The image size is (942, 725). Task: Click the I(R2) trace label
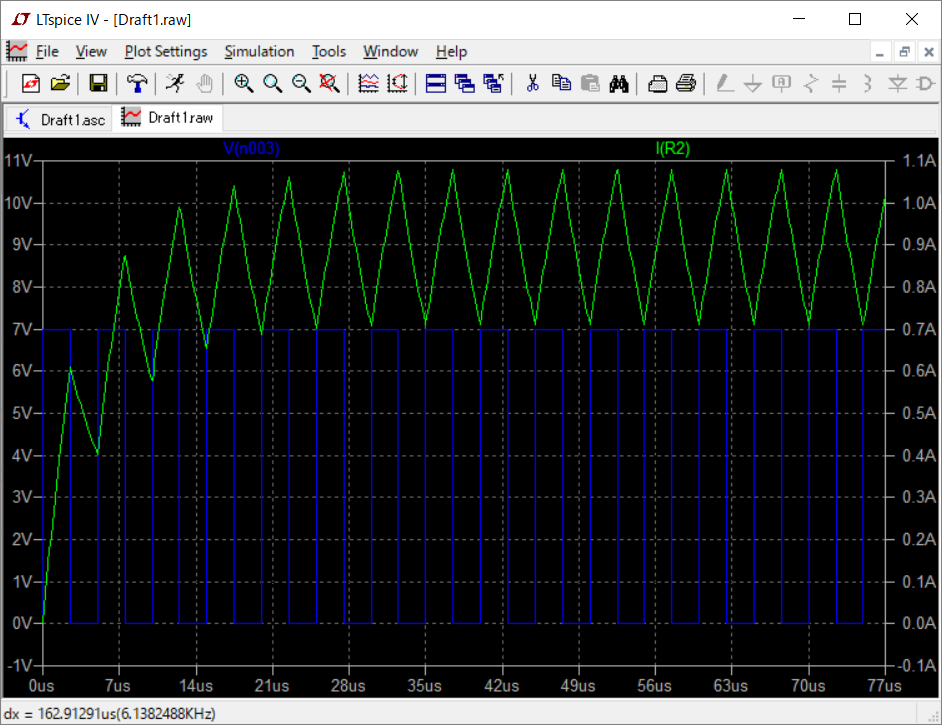click(x=673, y=148)
